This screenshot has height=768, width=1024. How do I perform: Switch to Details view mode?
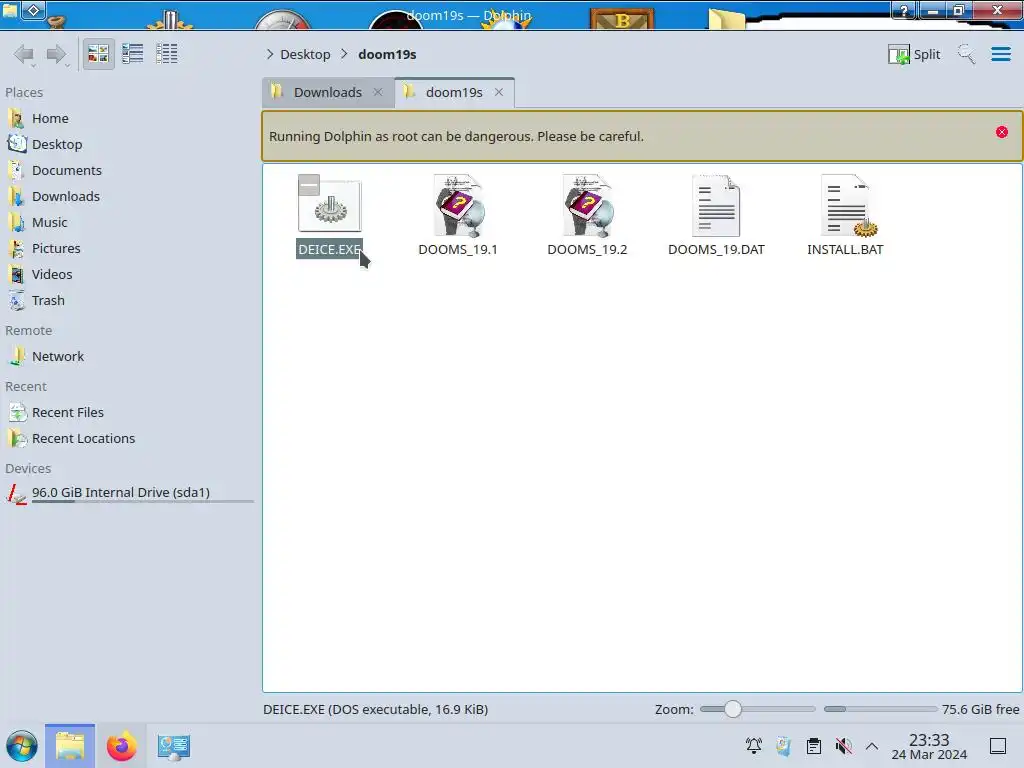[x=167, y=54]
